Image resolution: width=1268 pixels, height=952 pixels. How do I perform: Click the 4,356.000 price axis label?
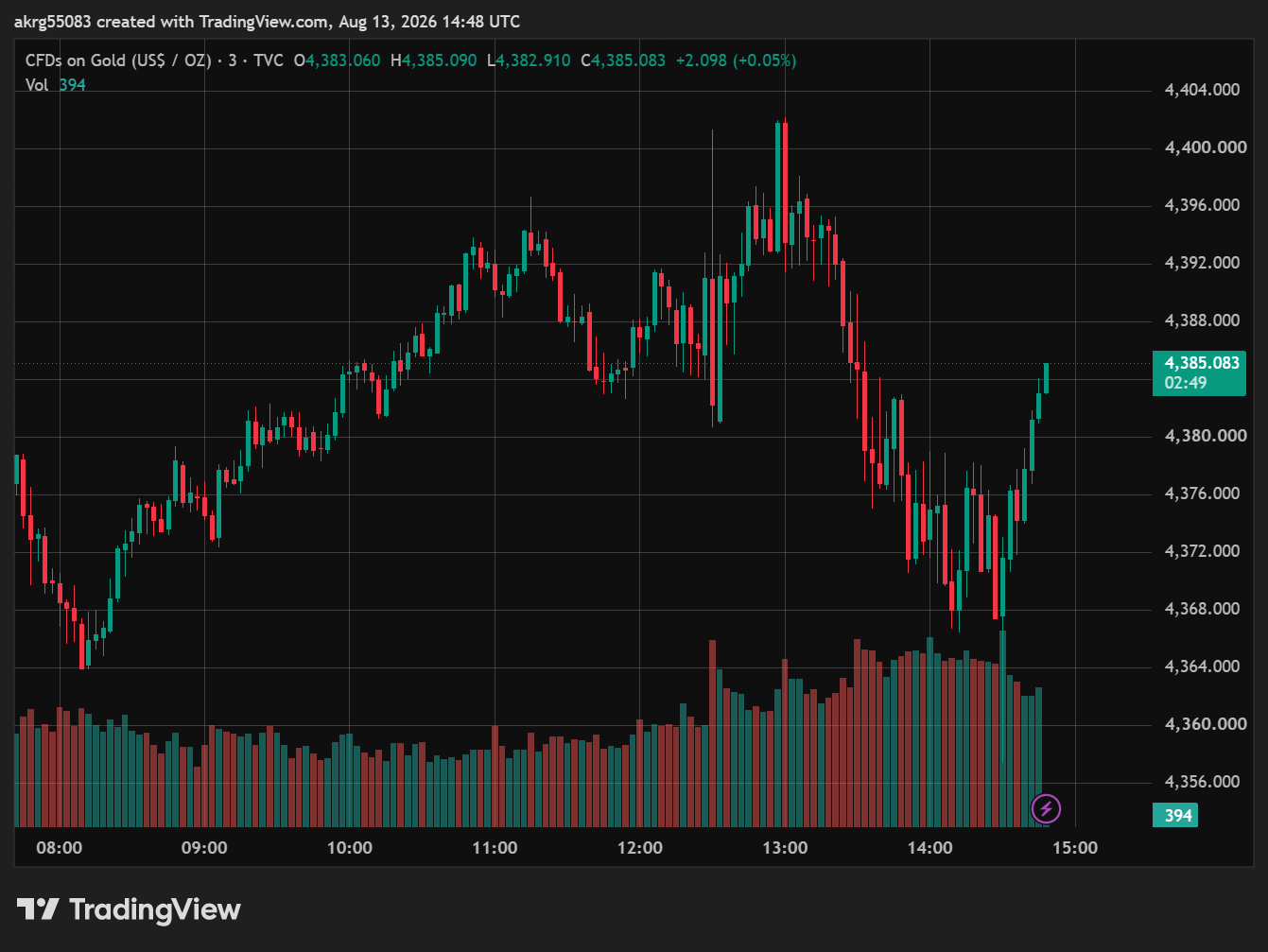1202,782
